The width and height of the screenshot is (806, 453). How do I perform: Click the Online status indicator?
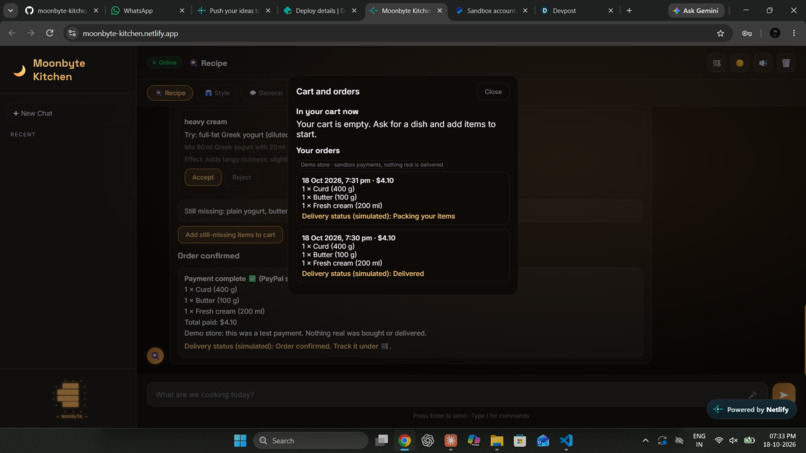pos(164,63)
